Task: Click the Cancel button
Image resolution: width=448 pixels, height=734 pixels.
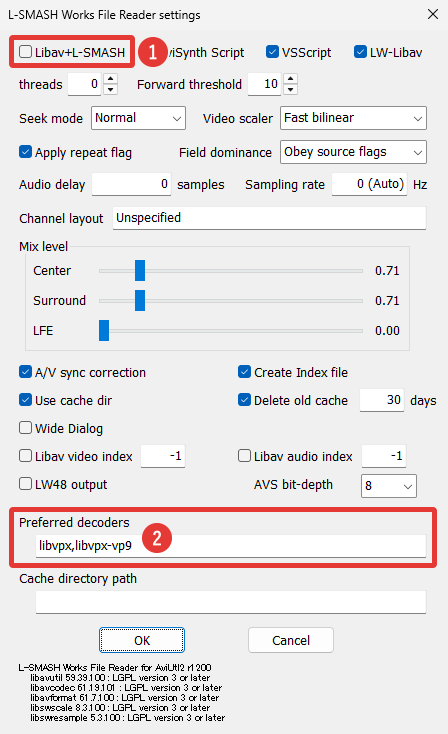Action: point(291,640)
